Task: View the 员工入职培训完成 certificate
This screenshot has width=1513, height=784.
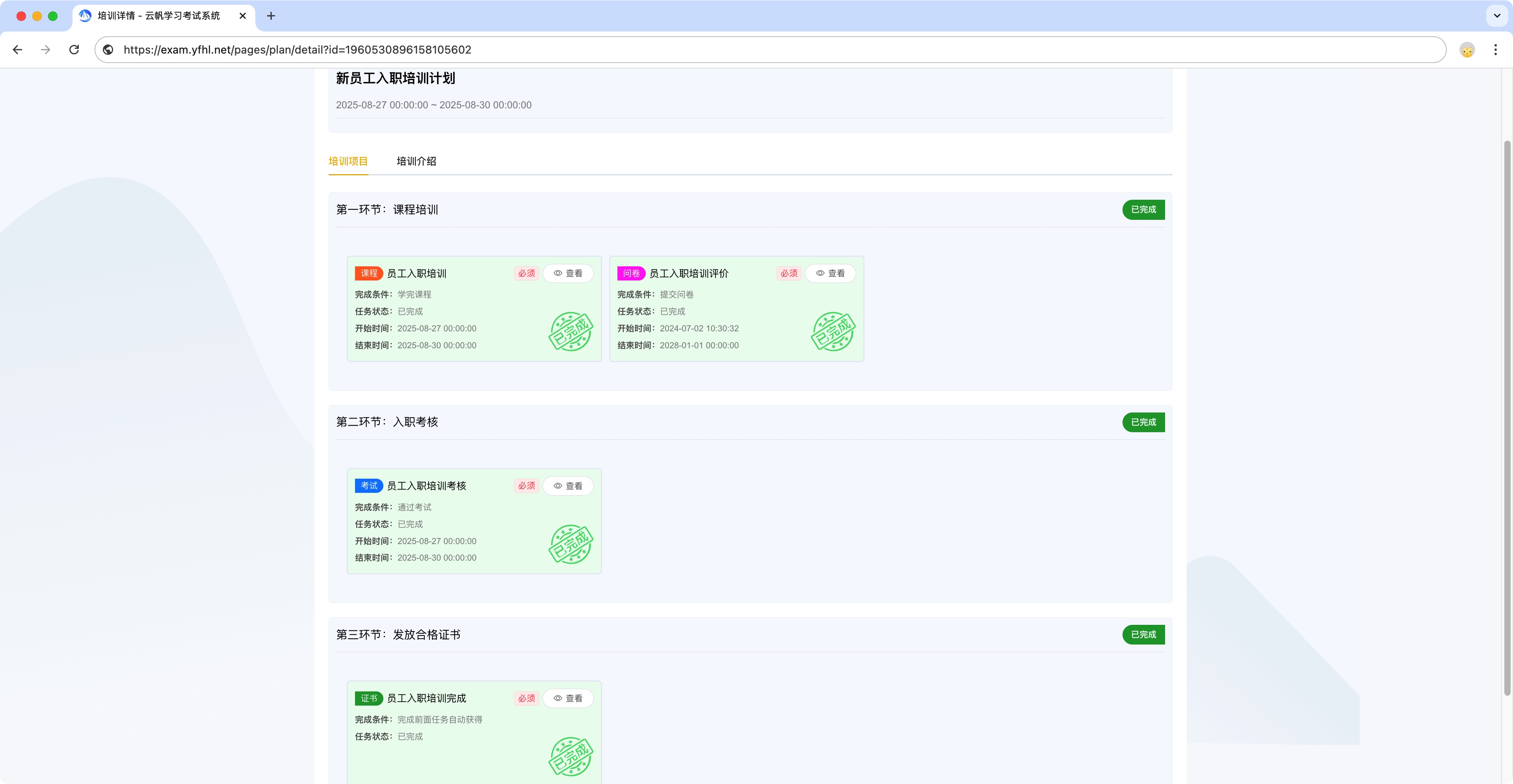Action: point(568,699)
